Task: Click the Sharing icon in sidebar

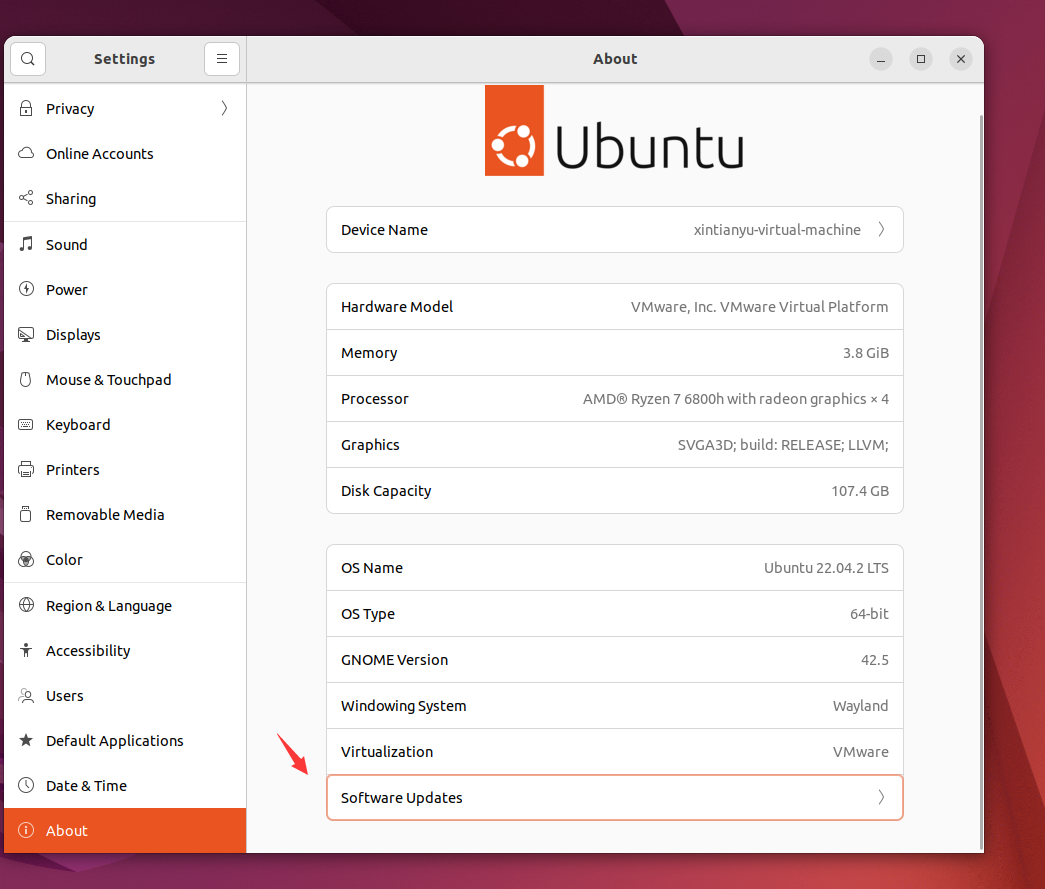Action: pyautogui.click(x=26, y=198)
